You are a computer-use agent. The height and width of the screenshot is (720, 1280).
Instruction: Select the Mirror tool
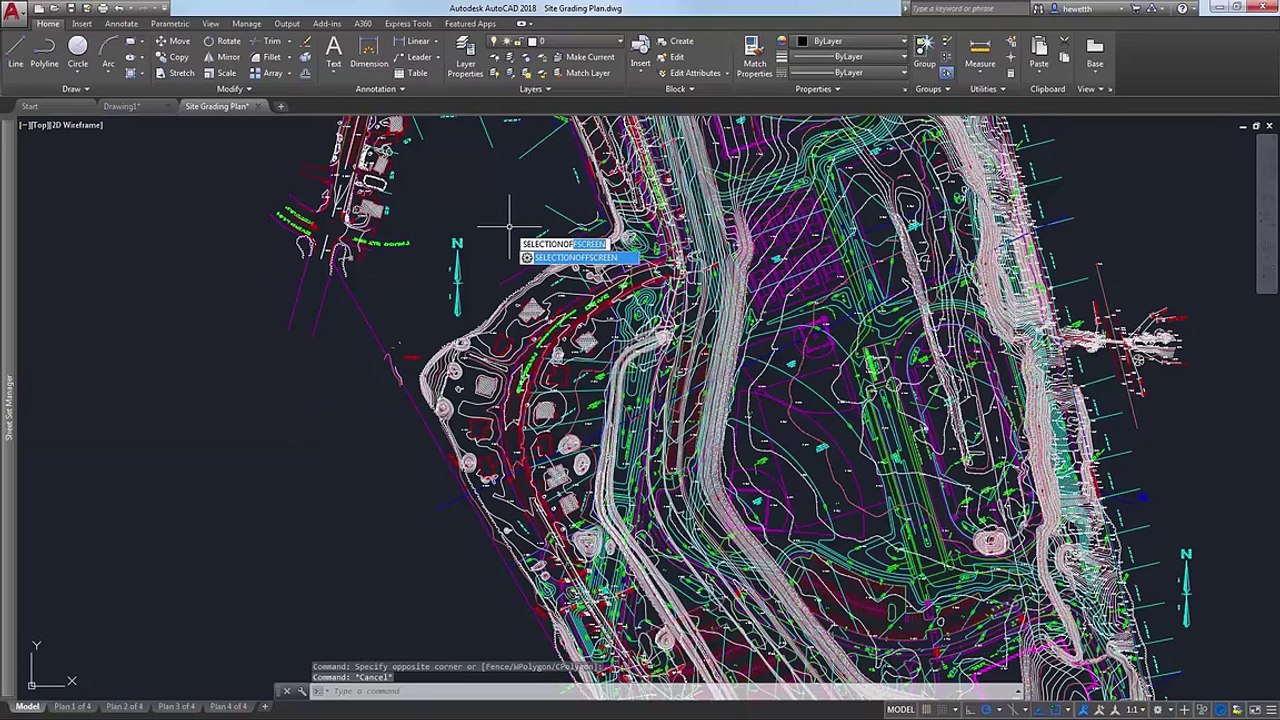pyautogui.click(x=220, y=57)
